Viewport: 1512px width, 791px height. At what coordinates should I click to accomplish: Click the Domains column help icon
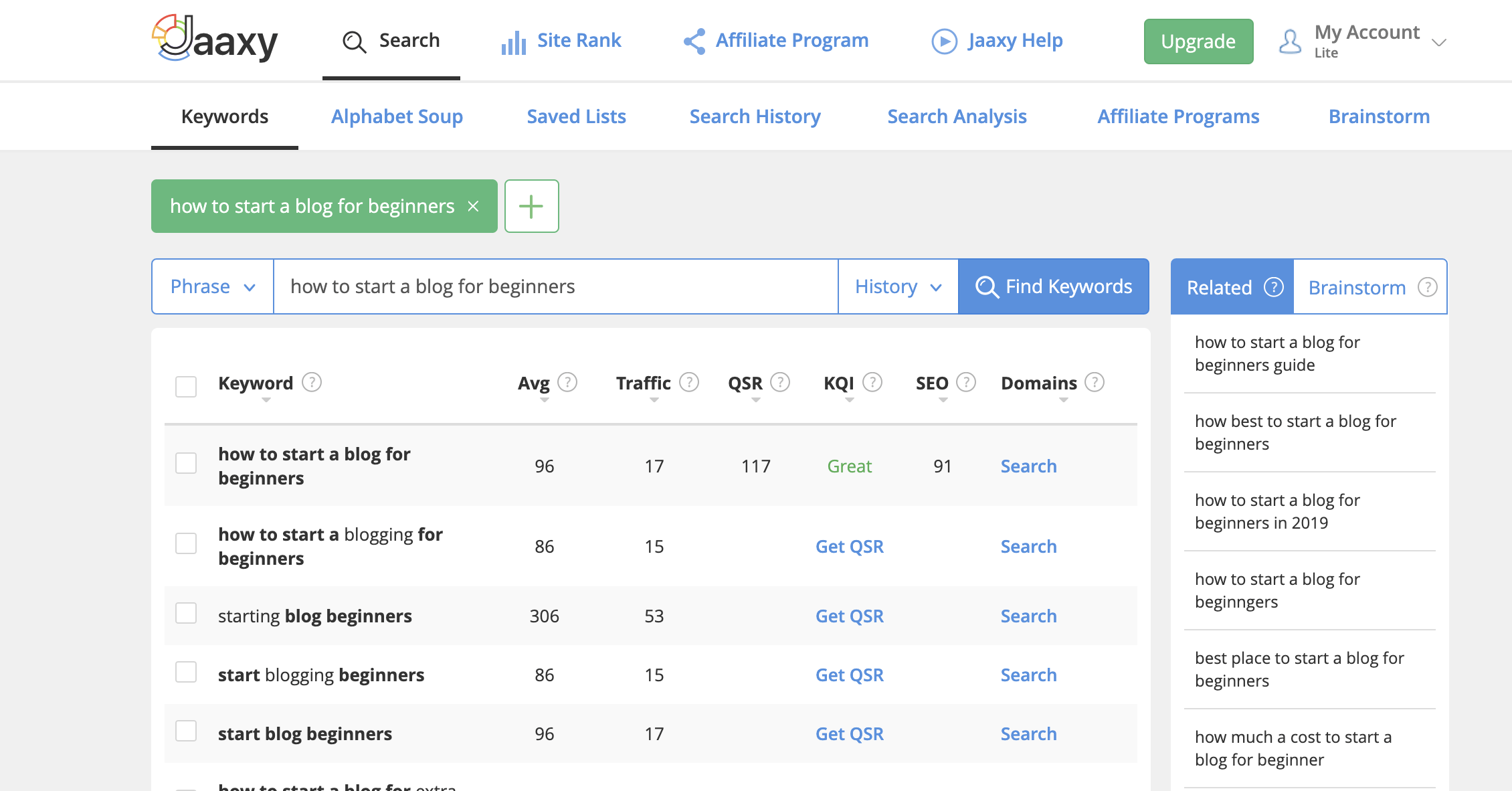point(1095,382)
